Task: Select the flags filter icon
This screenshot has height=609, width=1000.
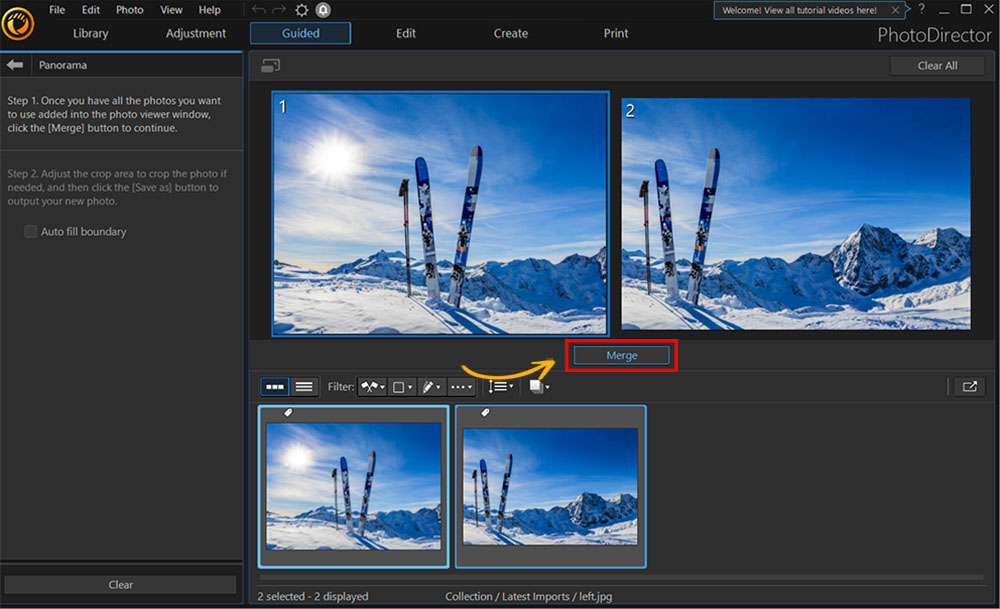Action: [368, 387]
